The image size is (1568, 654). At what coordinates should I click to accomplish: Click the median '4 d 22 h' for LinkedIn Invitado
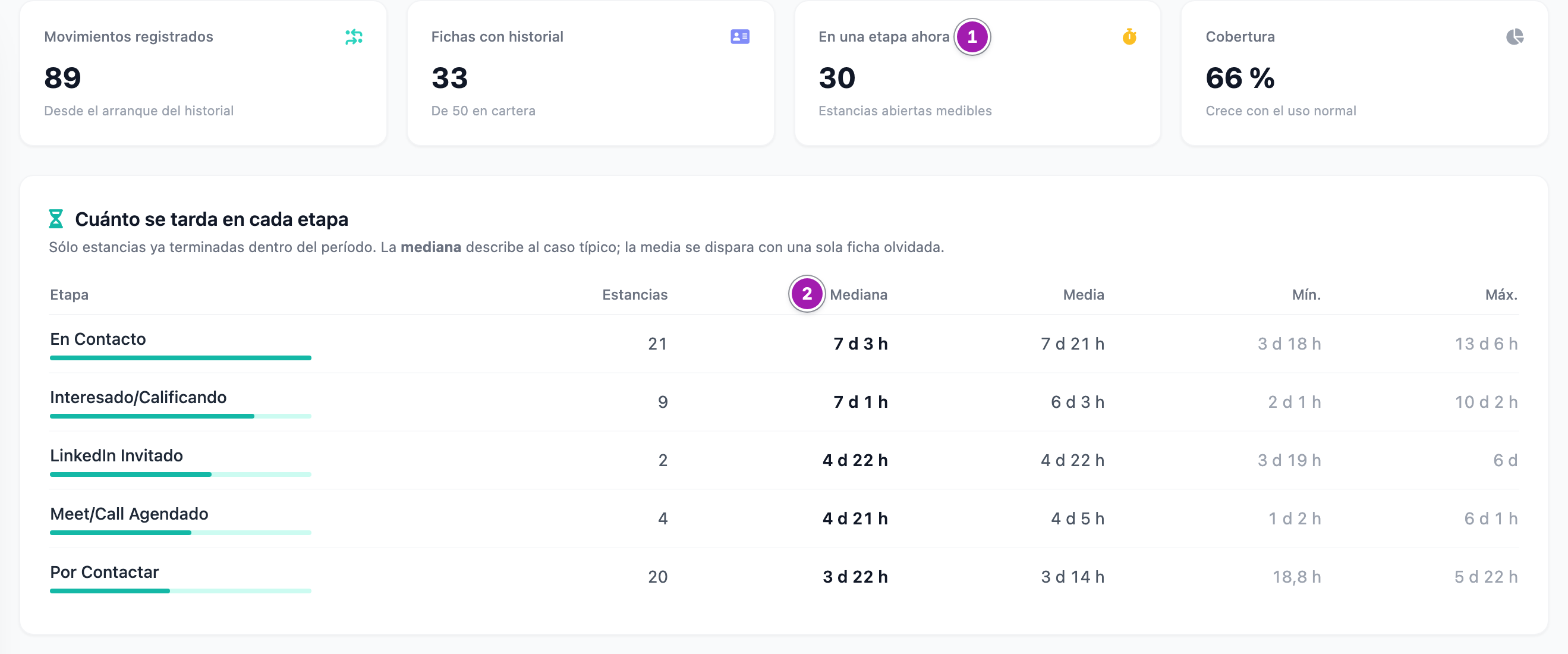[x=855, y=460]
